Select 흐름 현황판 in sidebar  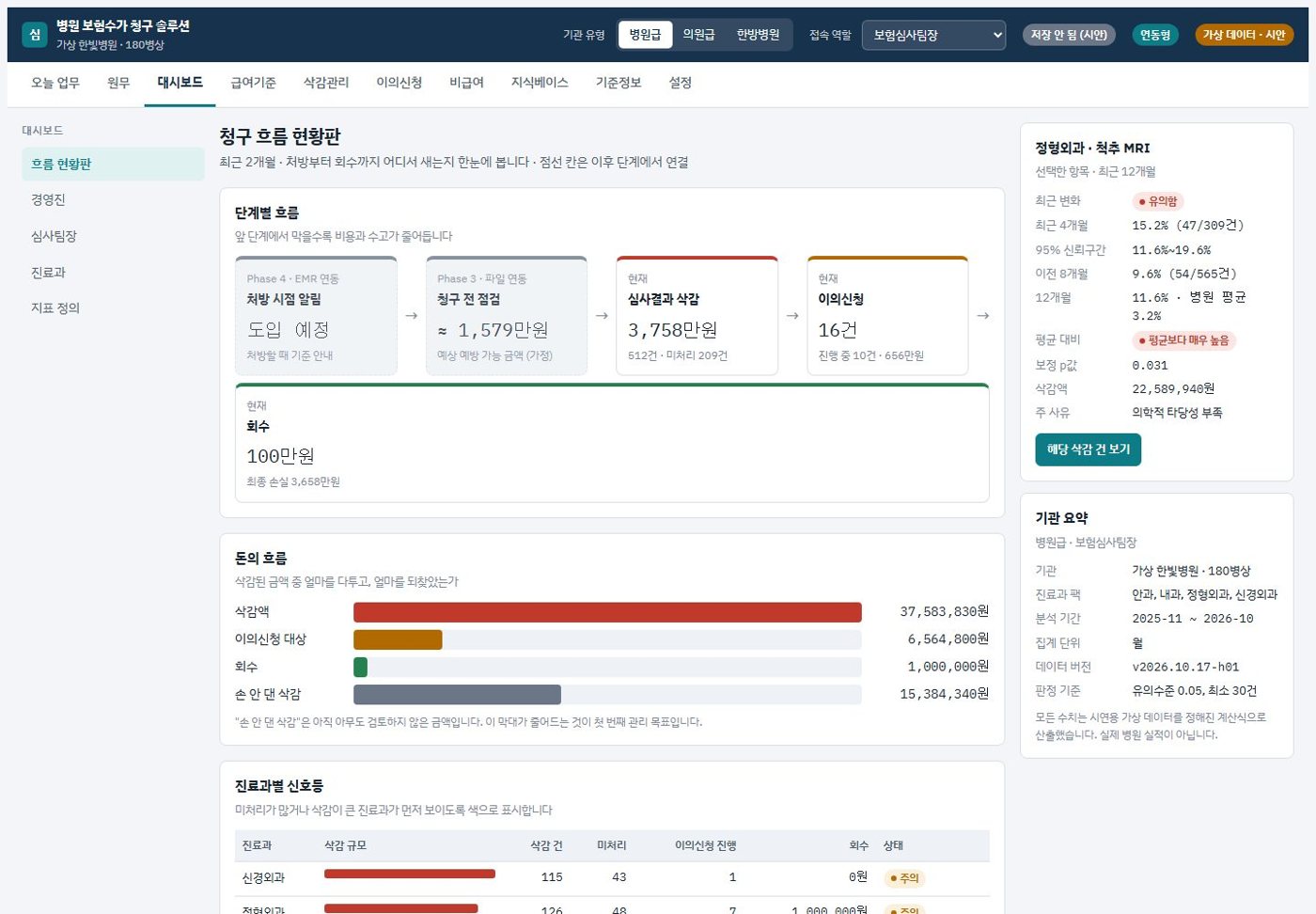[113, 164]
